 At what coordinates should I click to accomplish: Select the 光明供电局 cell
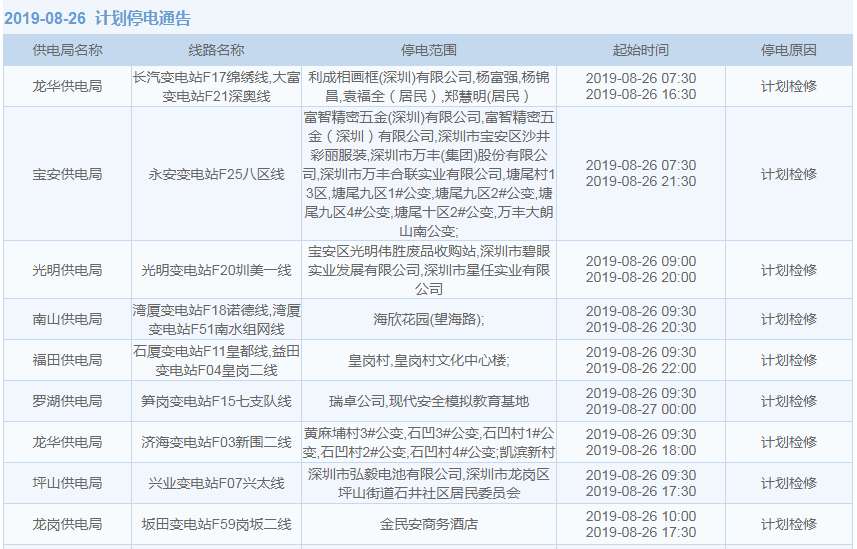point(67,270)
